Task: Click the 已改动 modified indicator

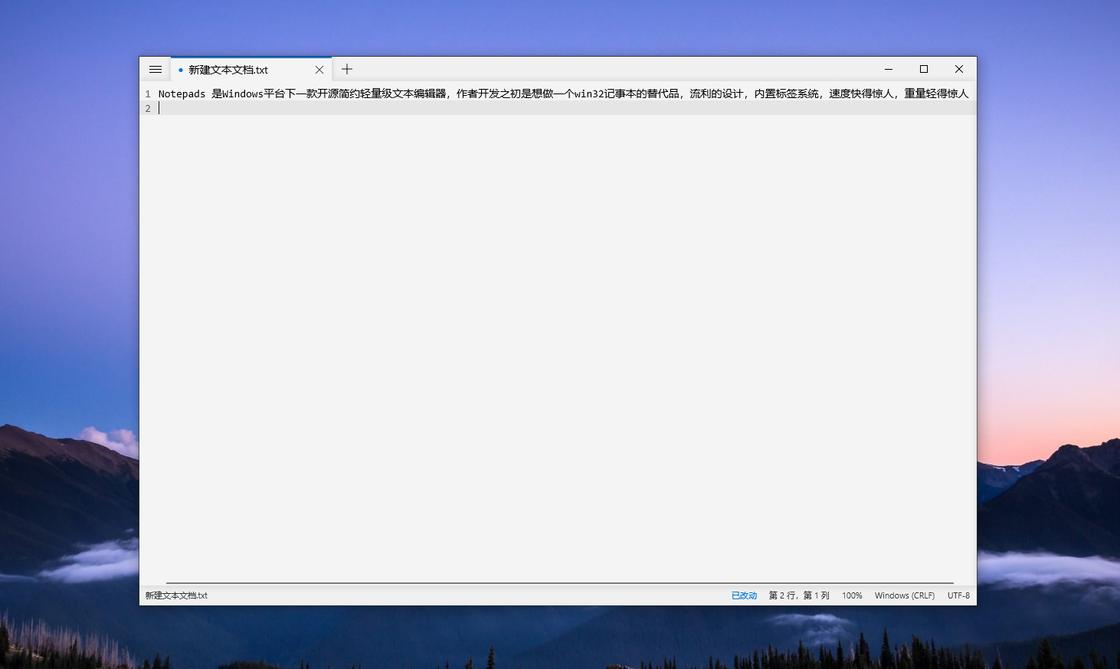Action: click(744, 595)
